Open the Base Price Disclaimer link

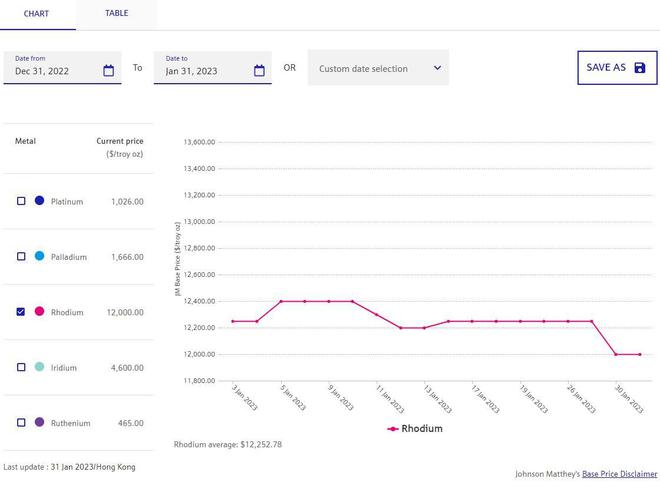click(x=620, y=473)
